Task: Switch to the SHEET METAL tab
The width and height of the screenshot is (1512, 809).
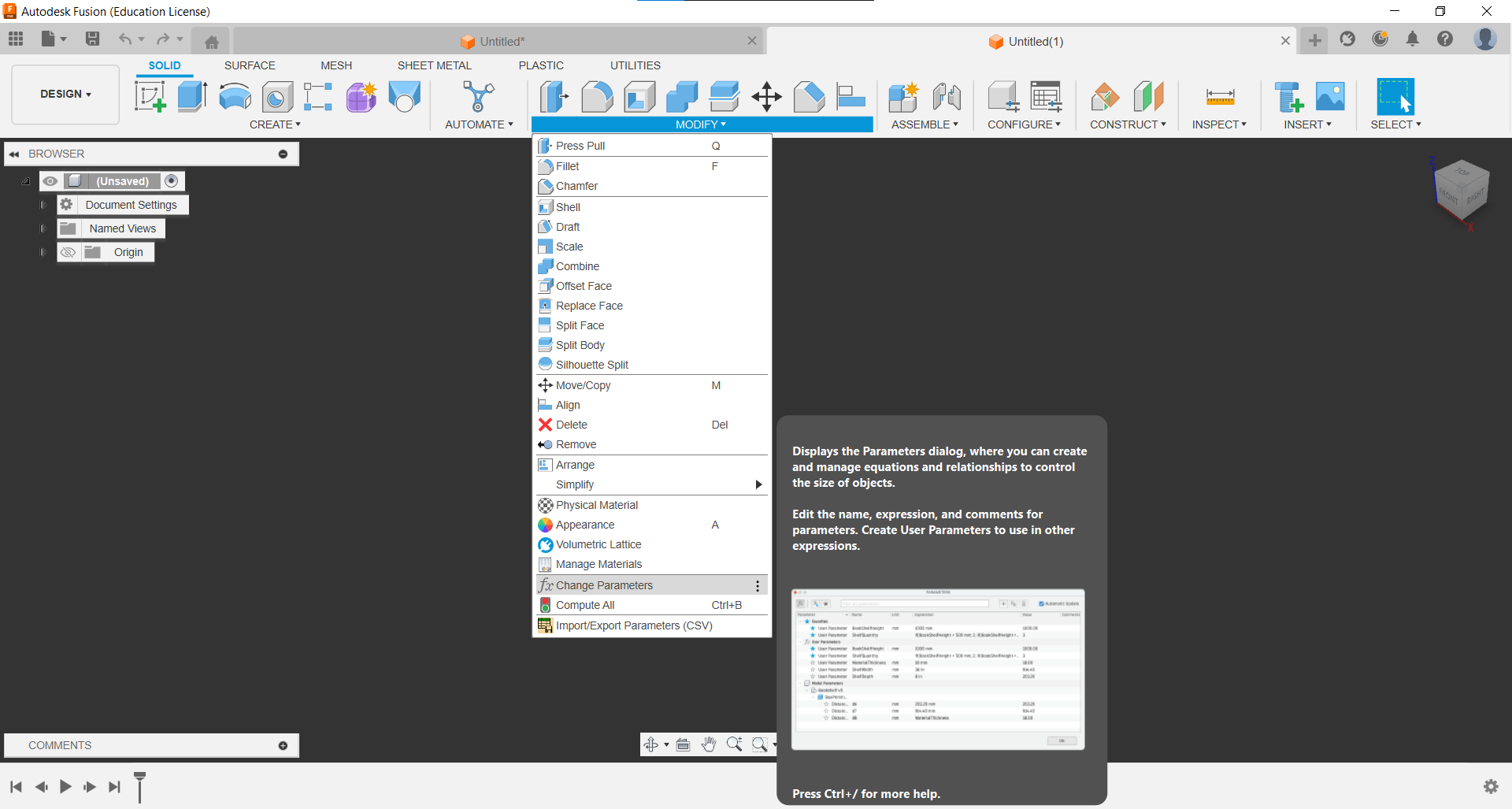Action: [x=434, y=65]
